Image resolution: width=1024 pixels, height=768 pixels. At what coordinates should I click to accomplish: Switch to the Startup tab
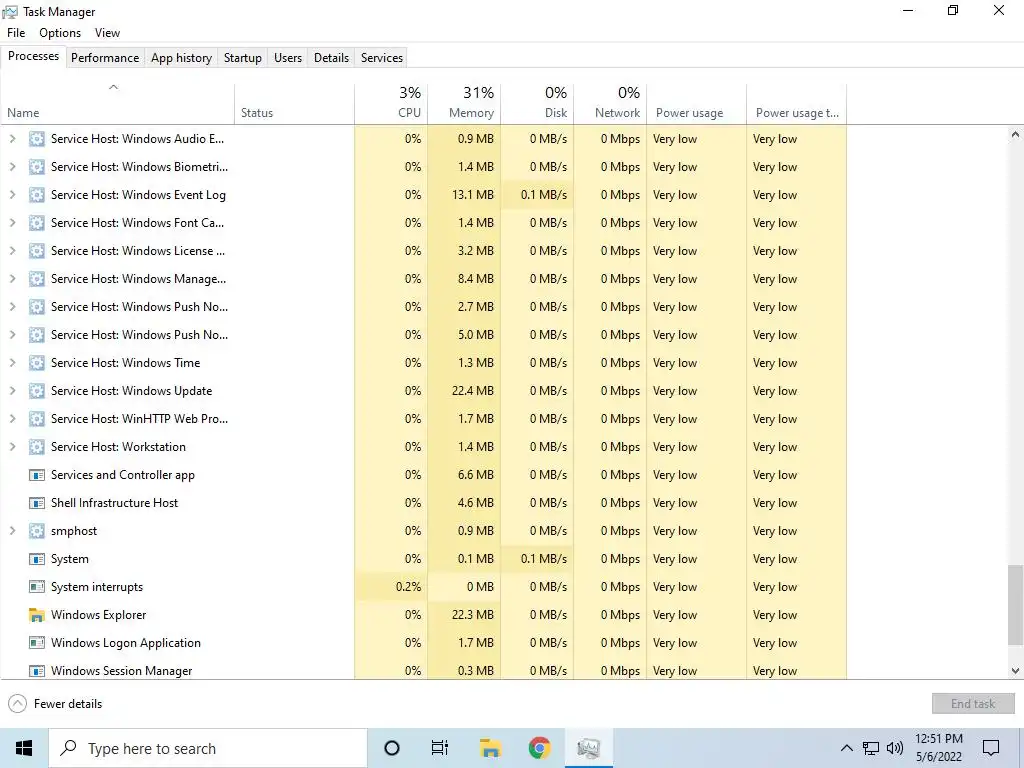point(243,57)
